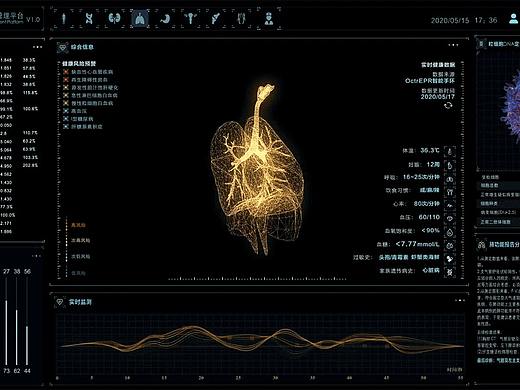Select the highlighted lungs icon
Image resolution: width=520 pixels, height=390 pixels.
(140, 18)
